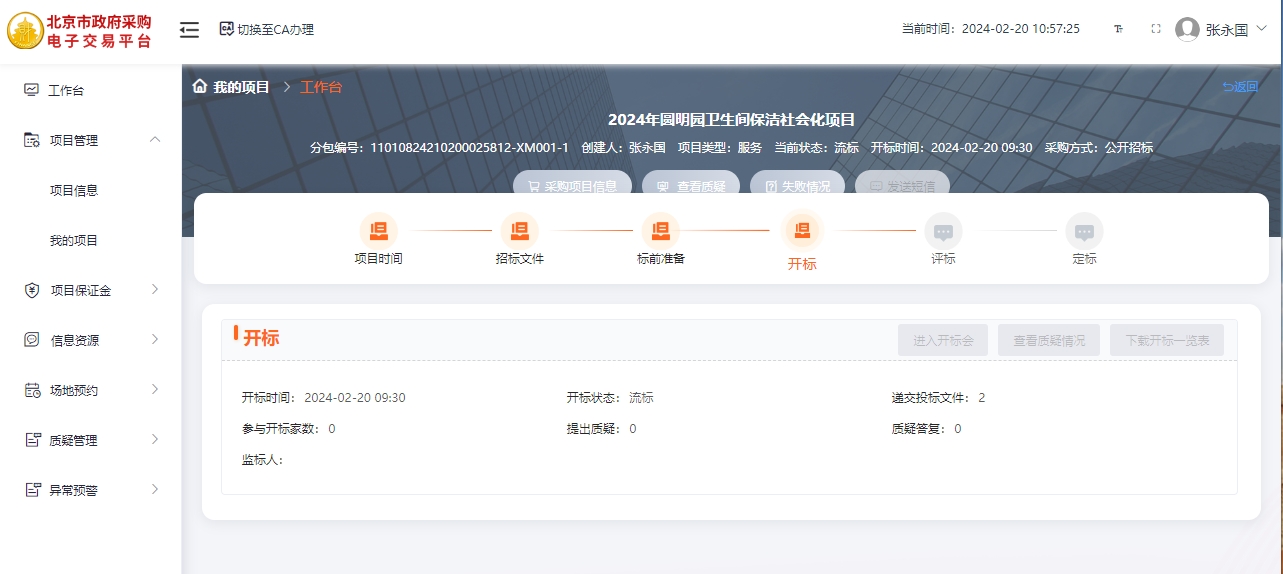This screenshot has height=574, width=1283.
Task: Click the 评标 grey step icon
Action: coord(943,231)
